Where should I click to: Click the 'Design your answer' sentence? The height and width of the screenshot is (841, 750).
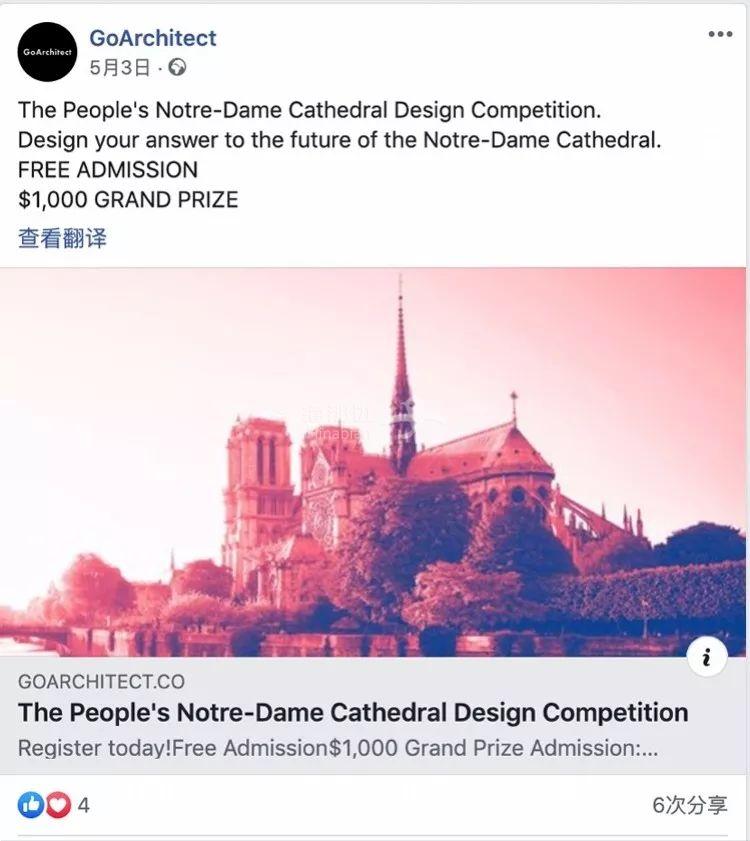pyautogui.click(x=340, y=140)
